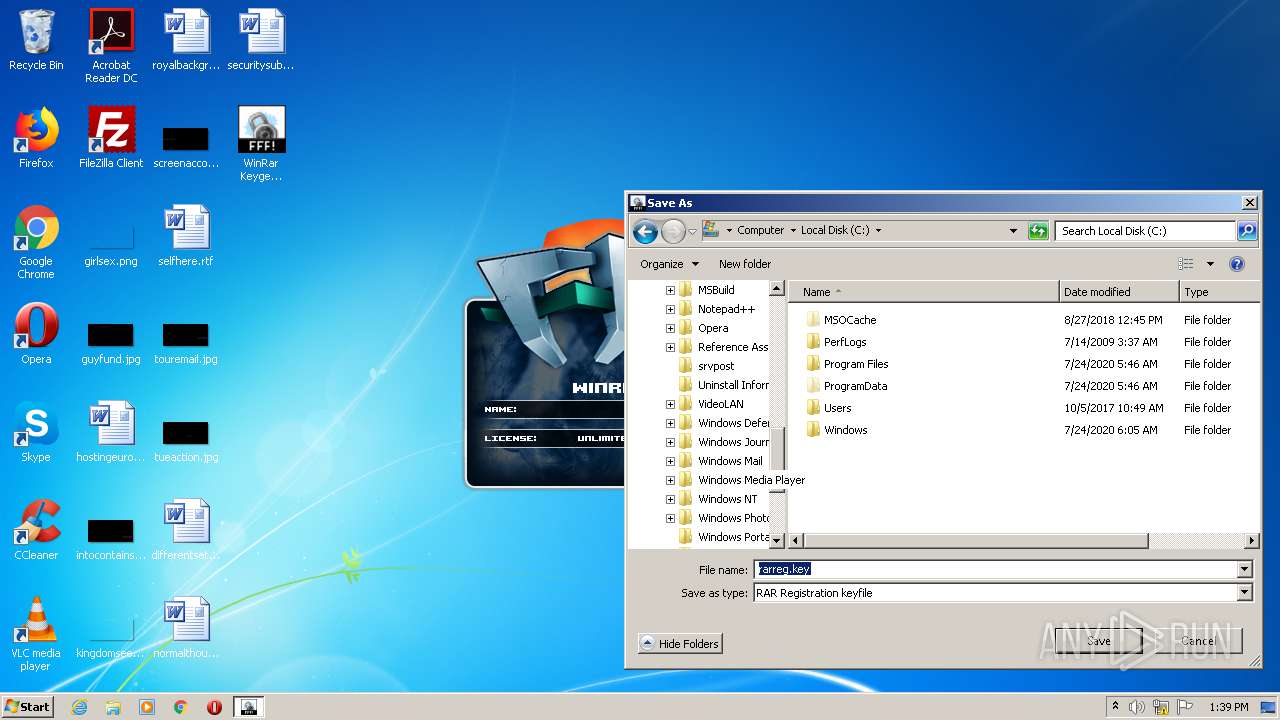Click the Hide Folders button

pos(680,644)
